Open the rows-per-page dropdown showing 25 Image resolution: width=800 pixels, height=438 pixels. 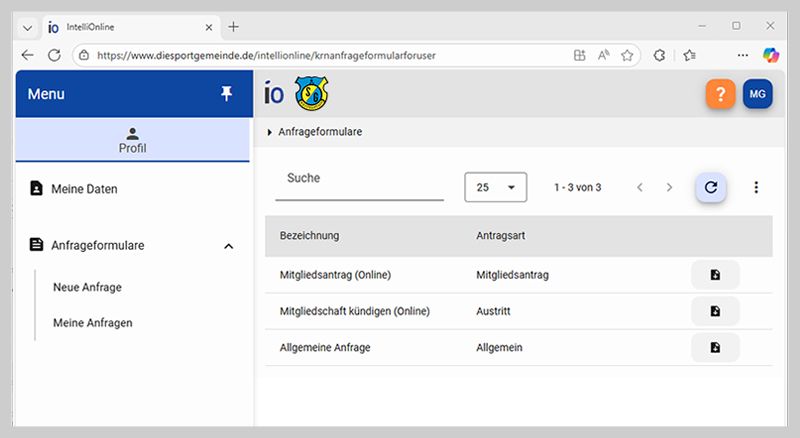tap(495, 187)
